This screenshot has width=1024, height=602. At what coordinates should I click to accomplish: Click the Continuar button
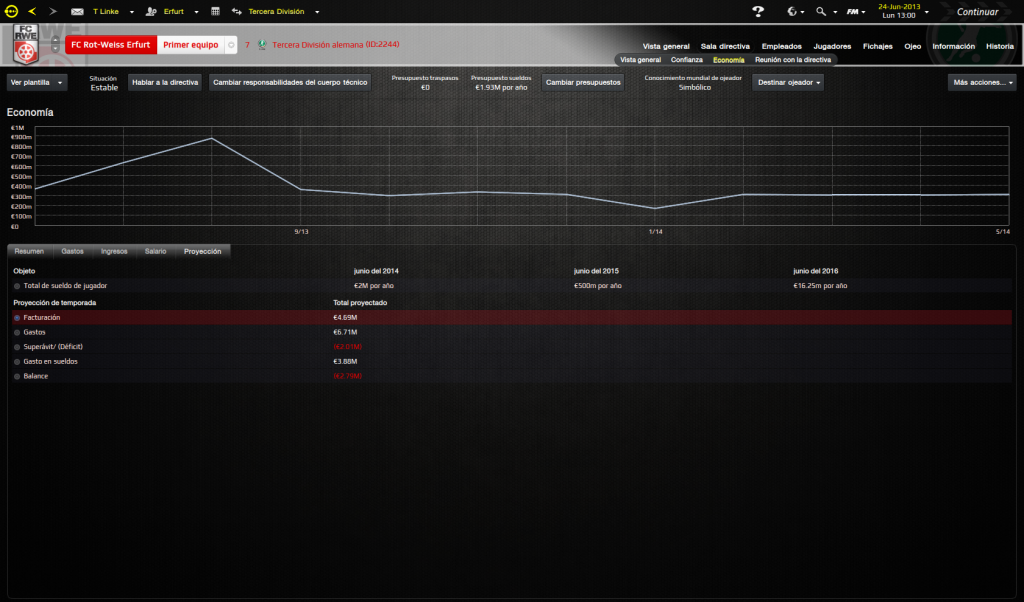977,12
